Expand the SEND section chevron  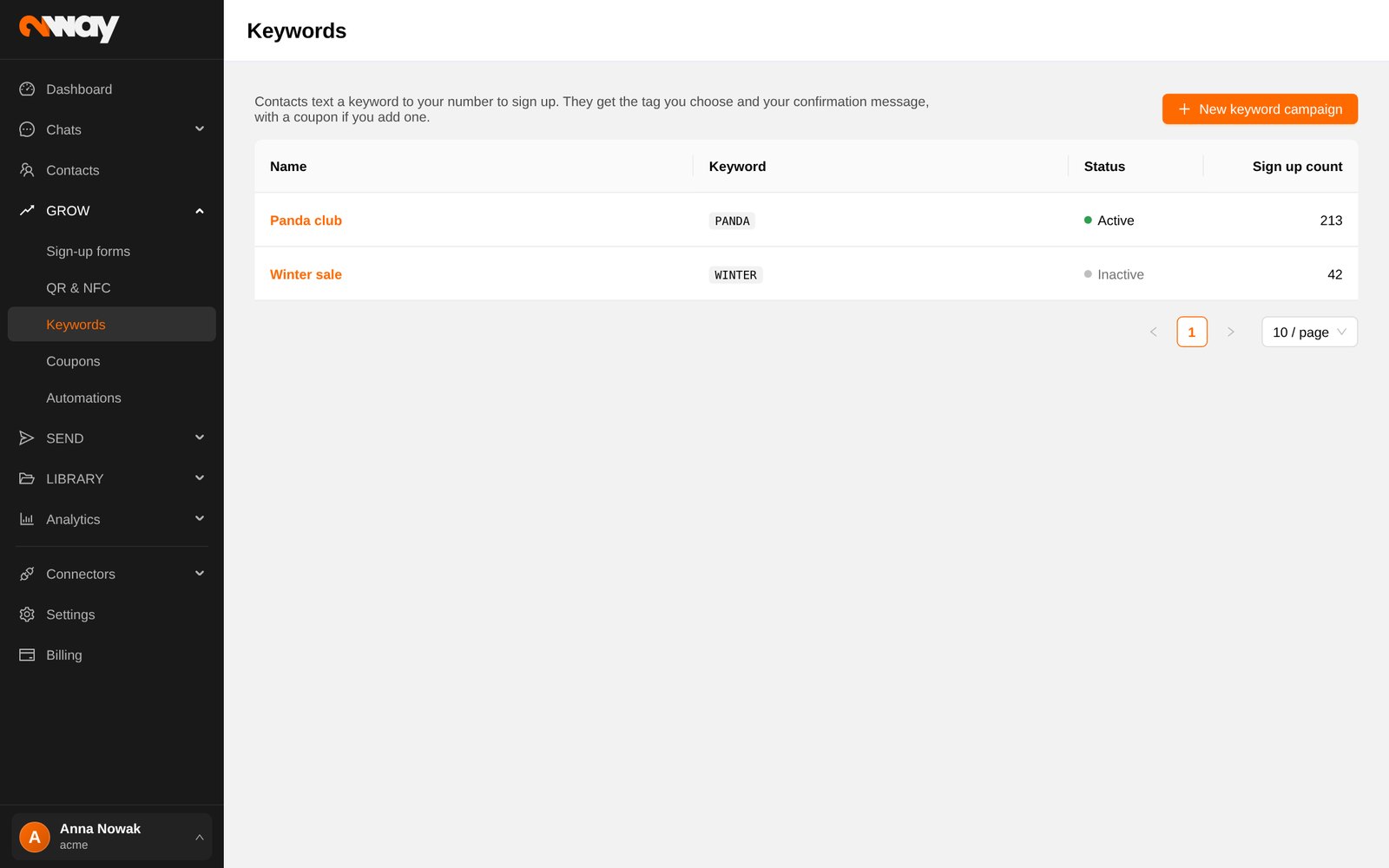200,437
